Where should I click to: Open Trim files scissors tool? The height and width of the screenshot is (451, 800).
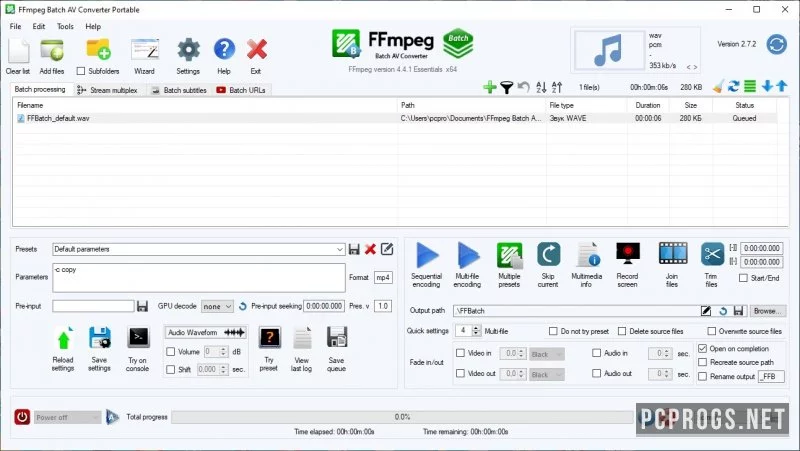[x=712, y=254]
